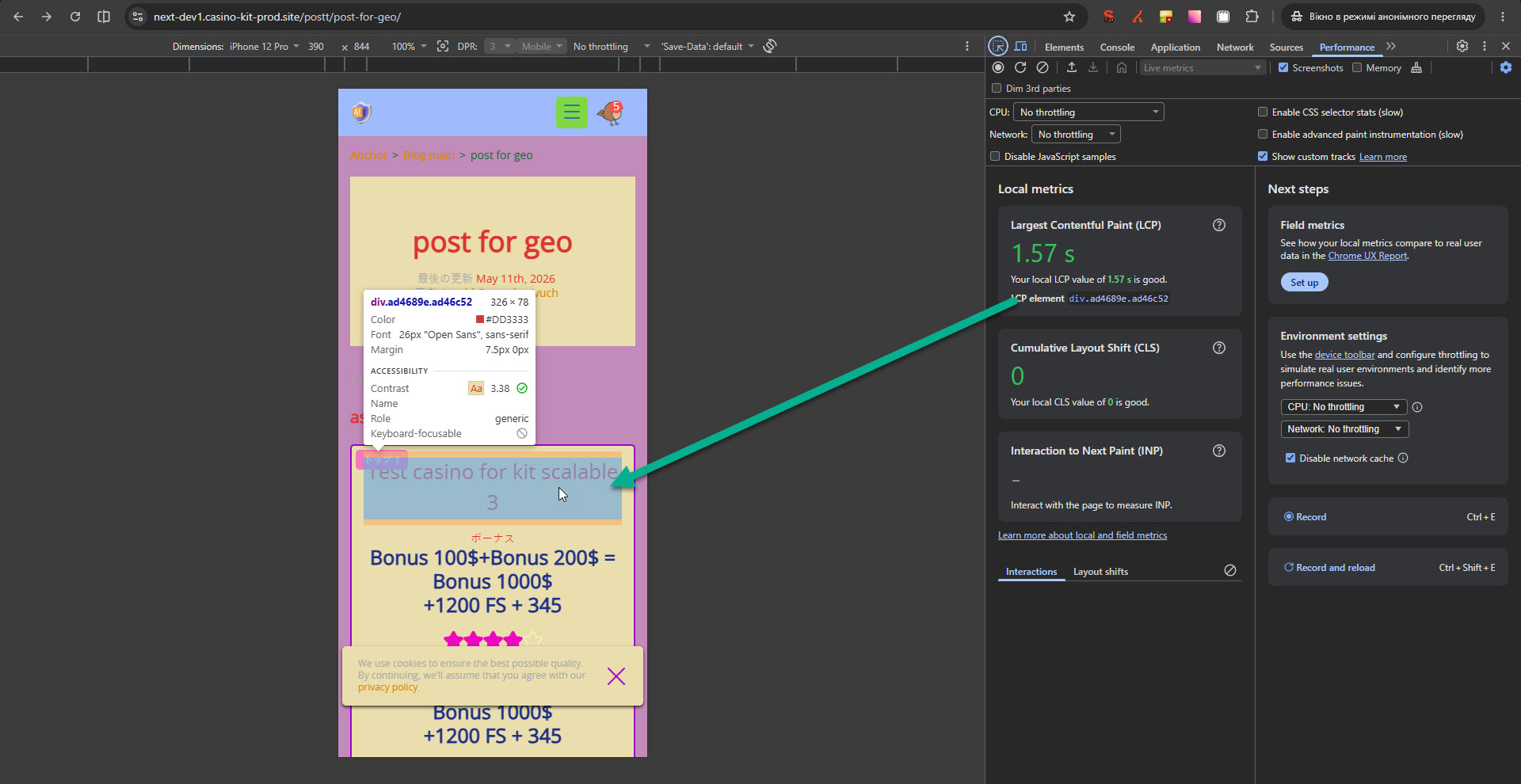Screen dimensions: 1521x784
Task: Clear the interactions log icon
Action: pos(1230,570)
